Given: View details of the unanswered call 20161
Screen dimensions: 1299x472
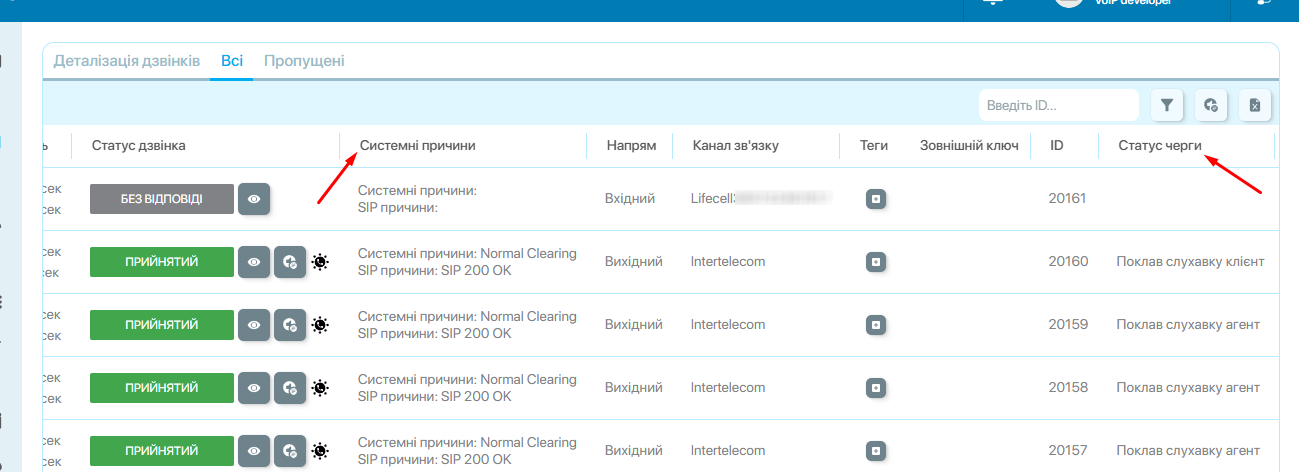Looking at the screenshot, I should tap(254, 200).
